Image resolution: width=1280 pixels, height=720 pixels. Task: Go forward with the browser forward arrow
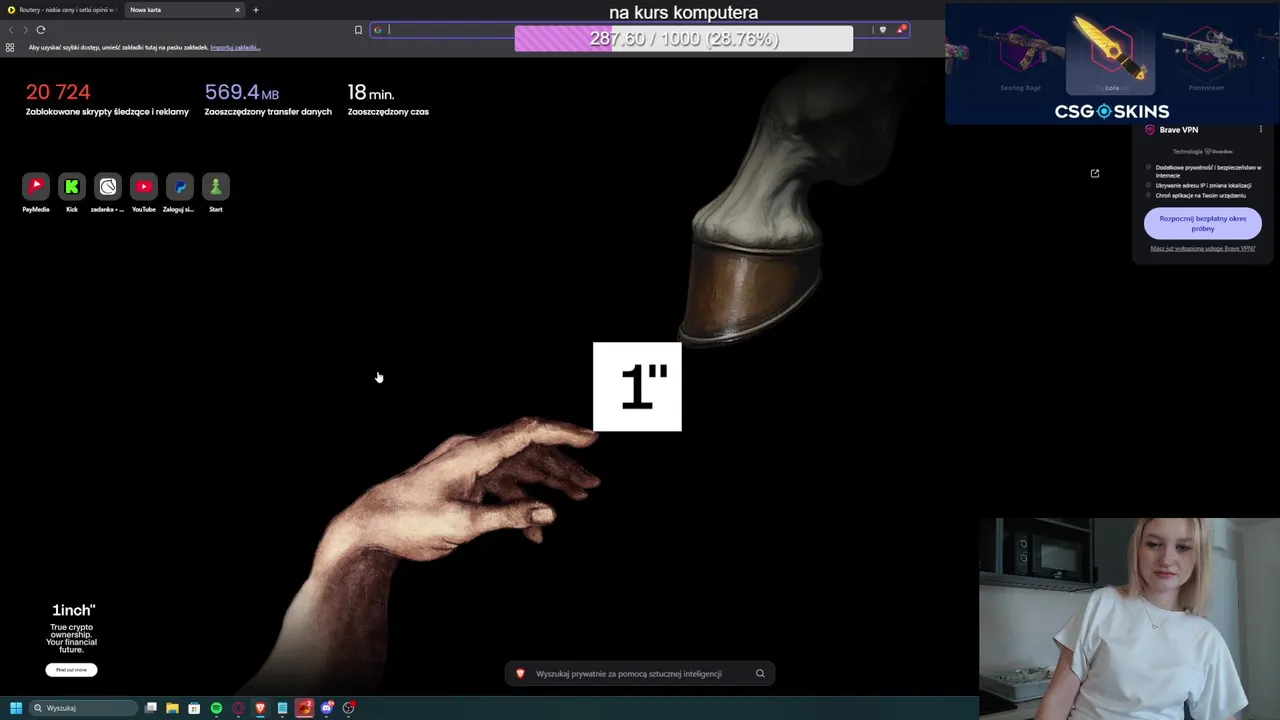(26, 30)
